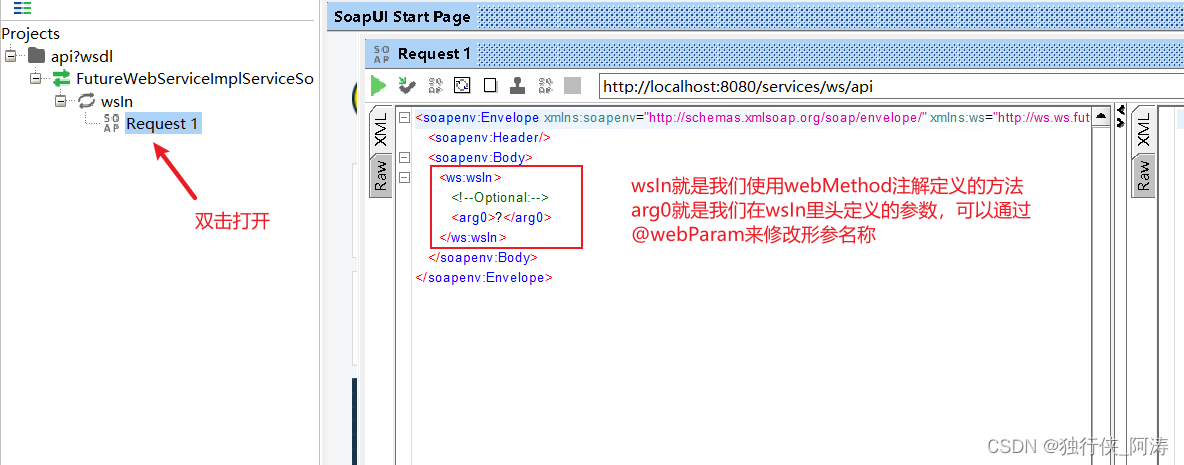Click the endpoint URL field
1184x465 pixels.
891,86
